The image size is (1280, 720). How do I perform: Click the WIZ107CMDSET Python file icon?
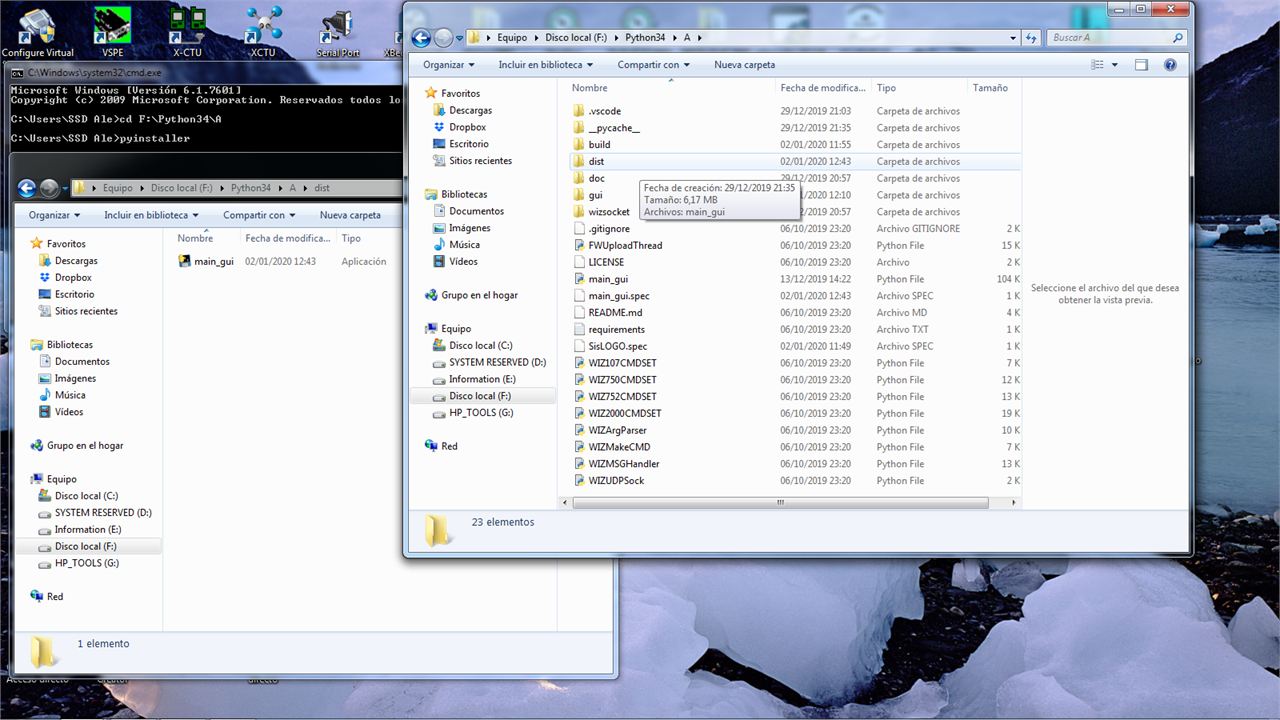click(x=579, y=363)
